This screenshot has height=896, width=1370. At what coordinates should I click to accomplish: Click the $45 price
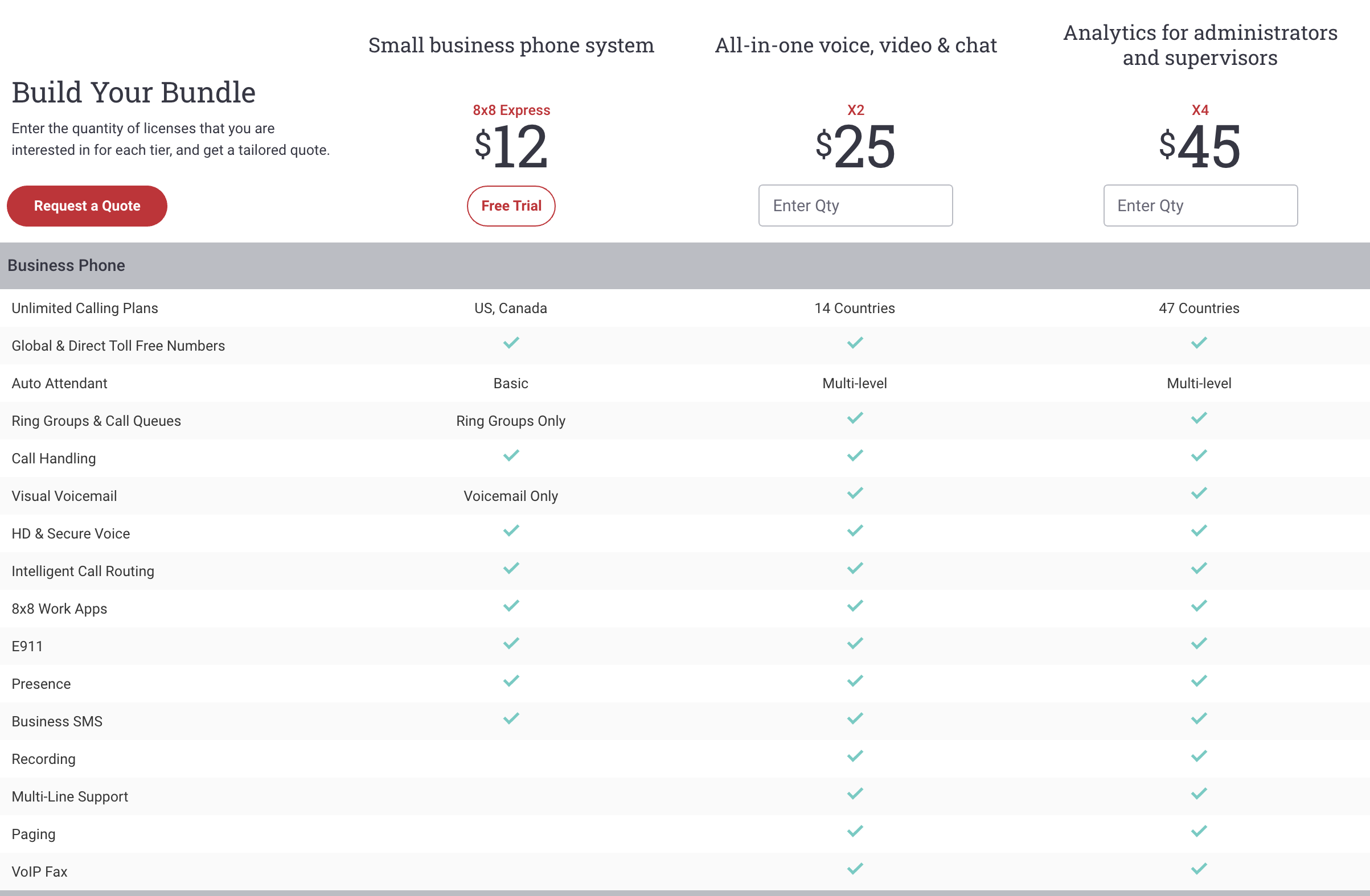pos(1200,147)
